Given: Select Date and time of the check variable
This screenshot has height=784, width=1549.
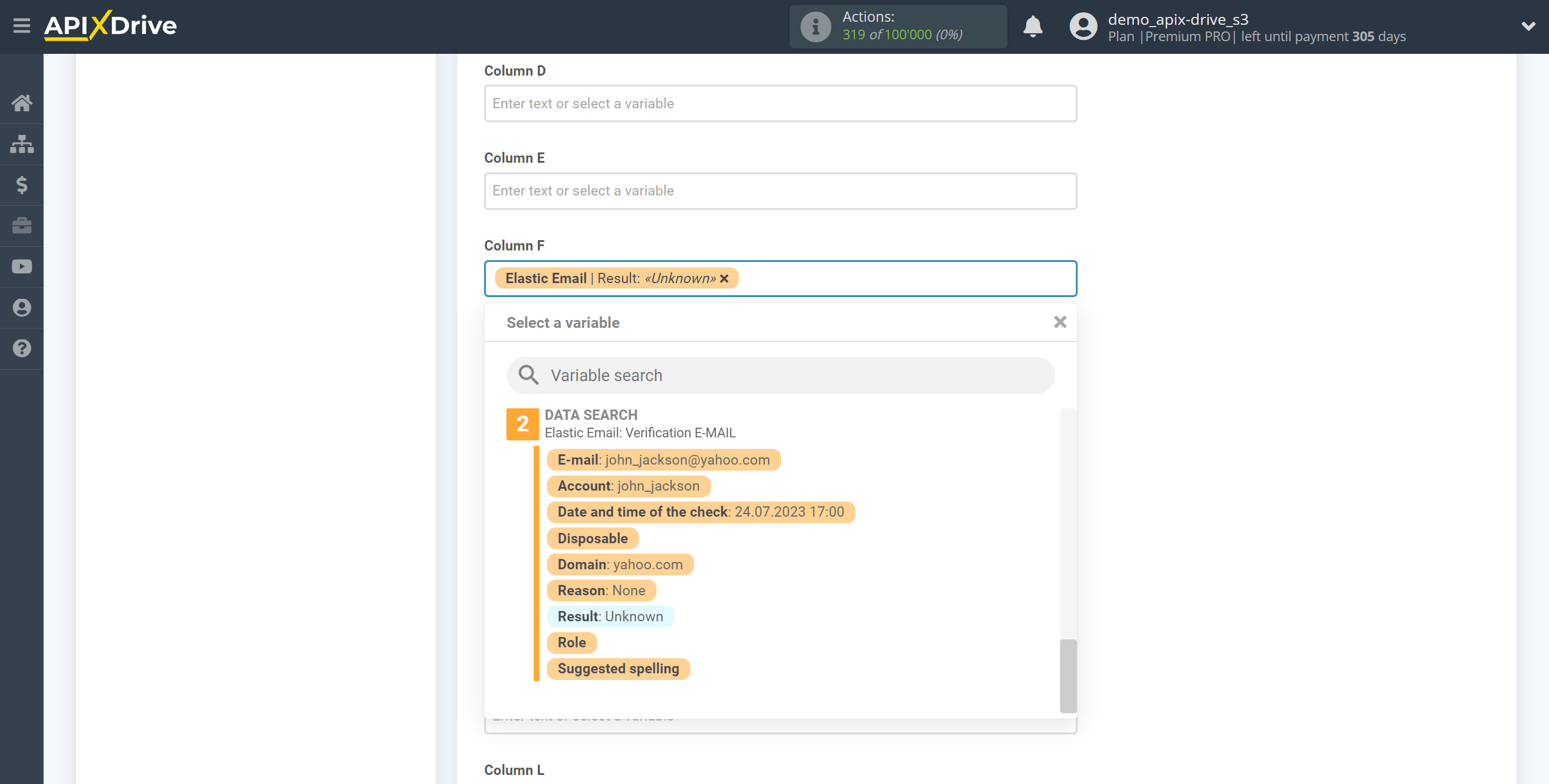Looking at the screenshot, I should [x=701, y=512].
